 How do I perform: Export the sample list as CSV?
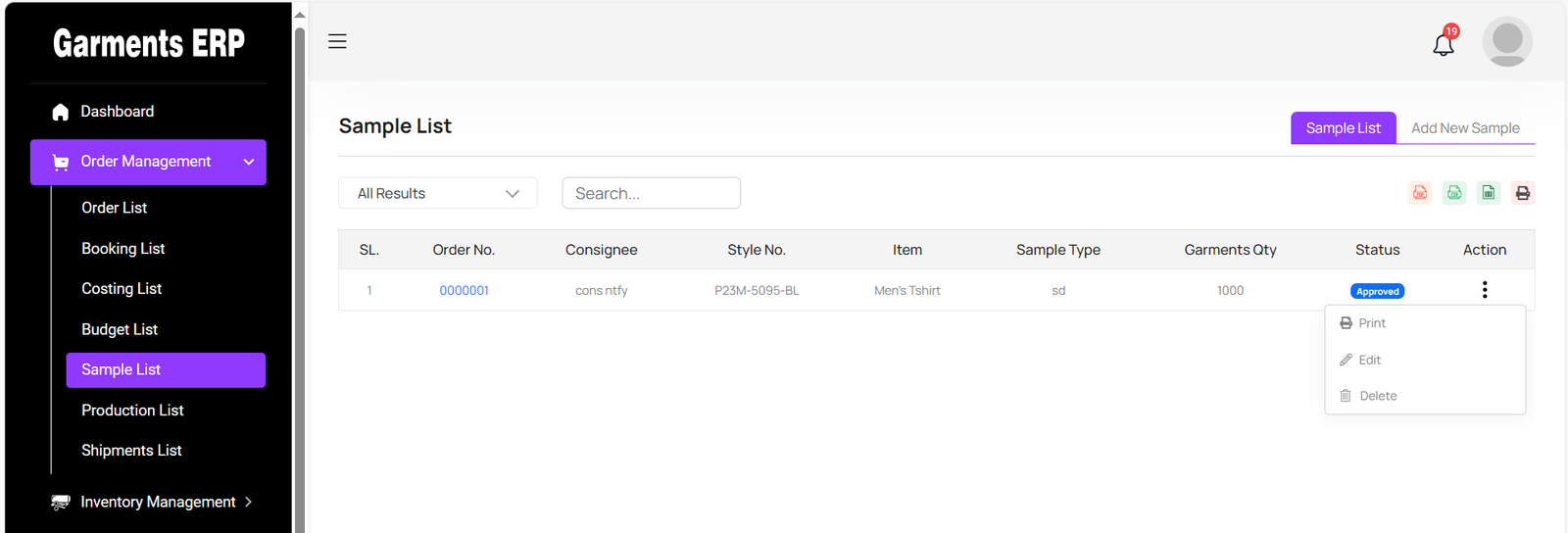coord(1454,193)
